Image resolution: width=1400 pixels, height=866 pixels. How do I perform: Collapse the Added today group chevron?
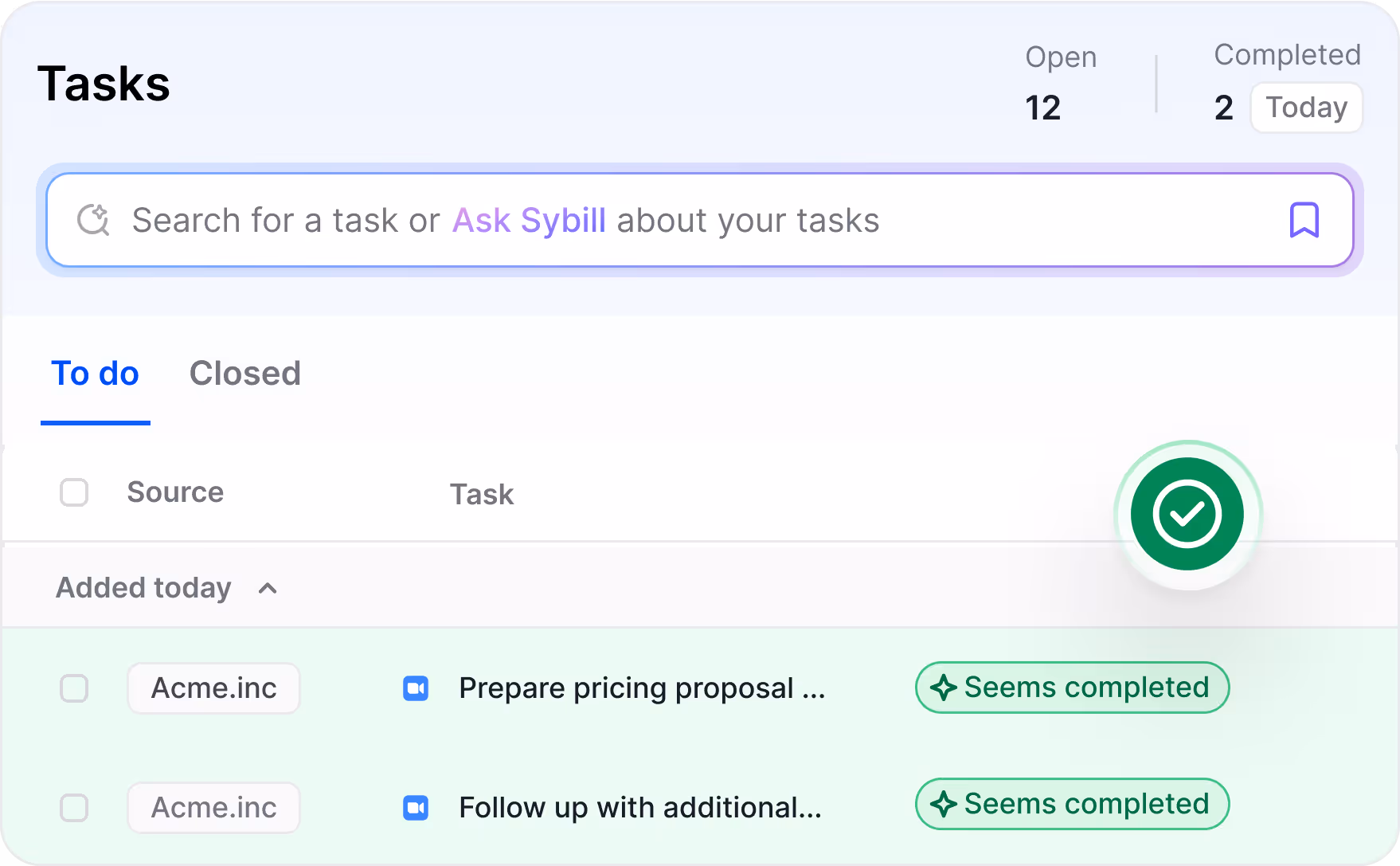[268, 589]
